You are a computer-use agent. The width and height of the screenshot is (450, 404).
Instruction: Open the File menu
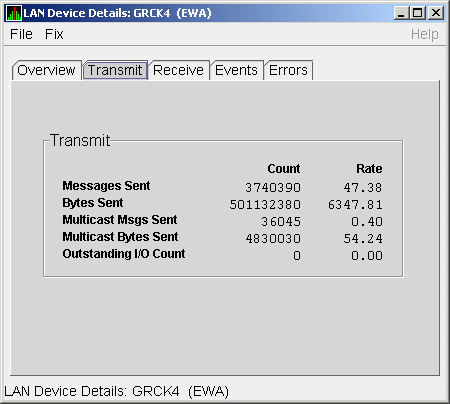pos(21,34)
